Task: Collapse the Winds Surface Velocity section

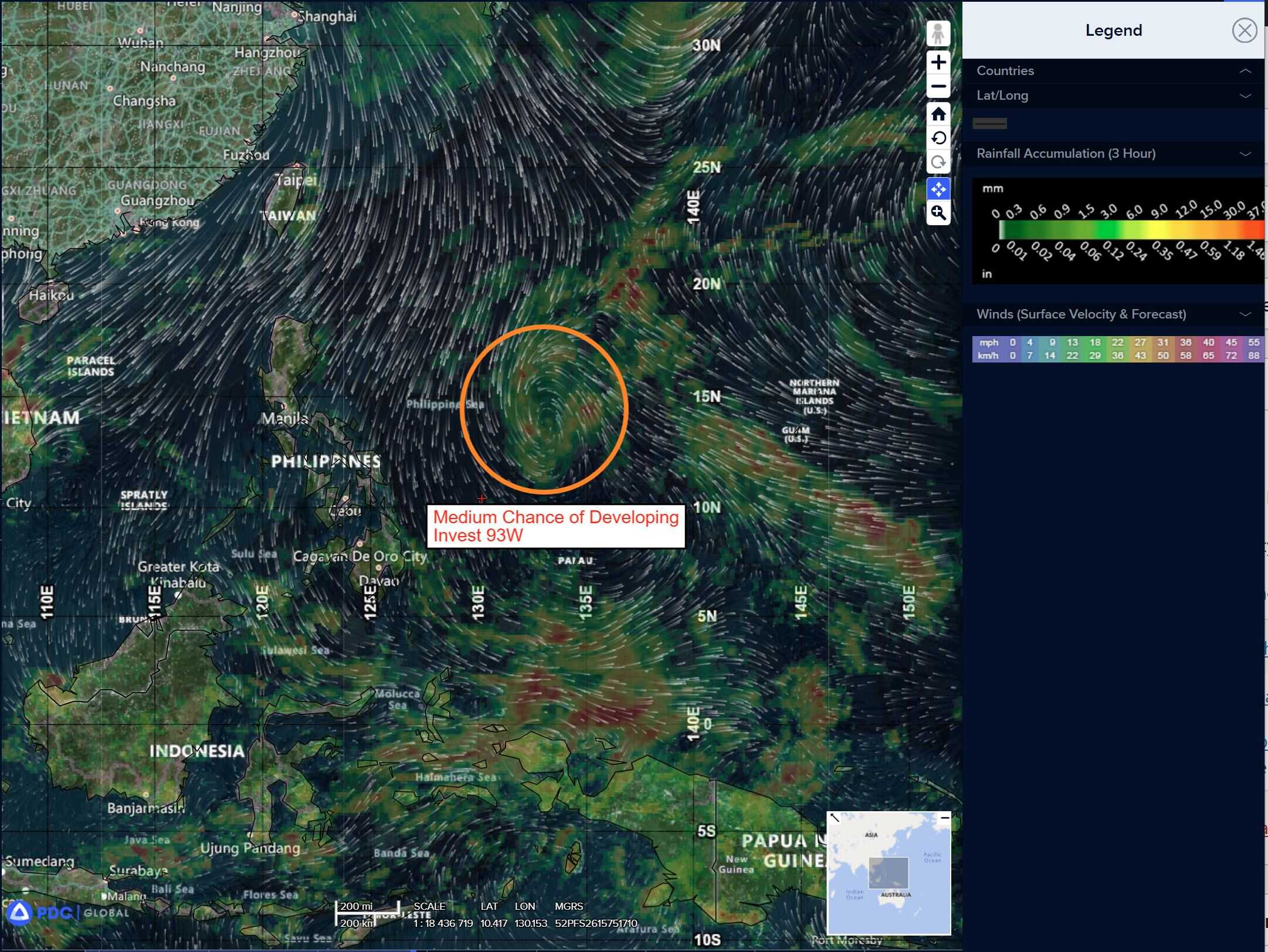Action: tap(1245, 314)
